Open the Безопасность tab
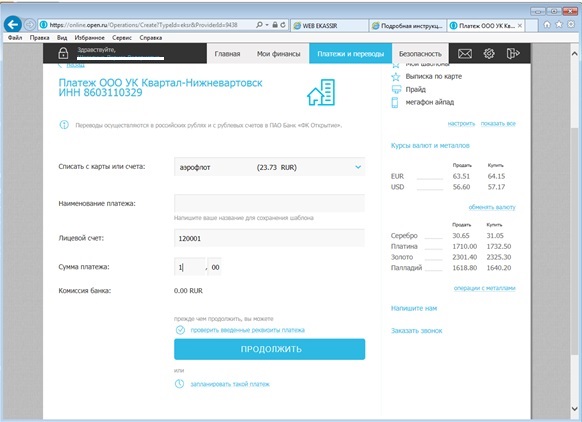This screenshot has width=582, height=422. tap(420, 54)
